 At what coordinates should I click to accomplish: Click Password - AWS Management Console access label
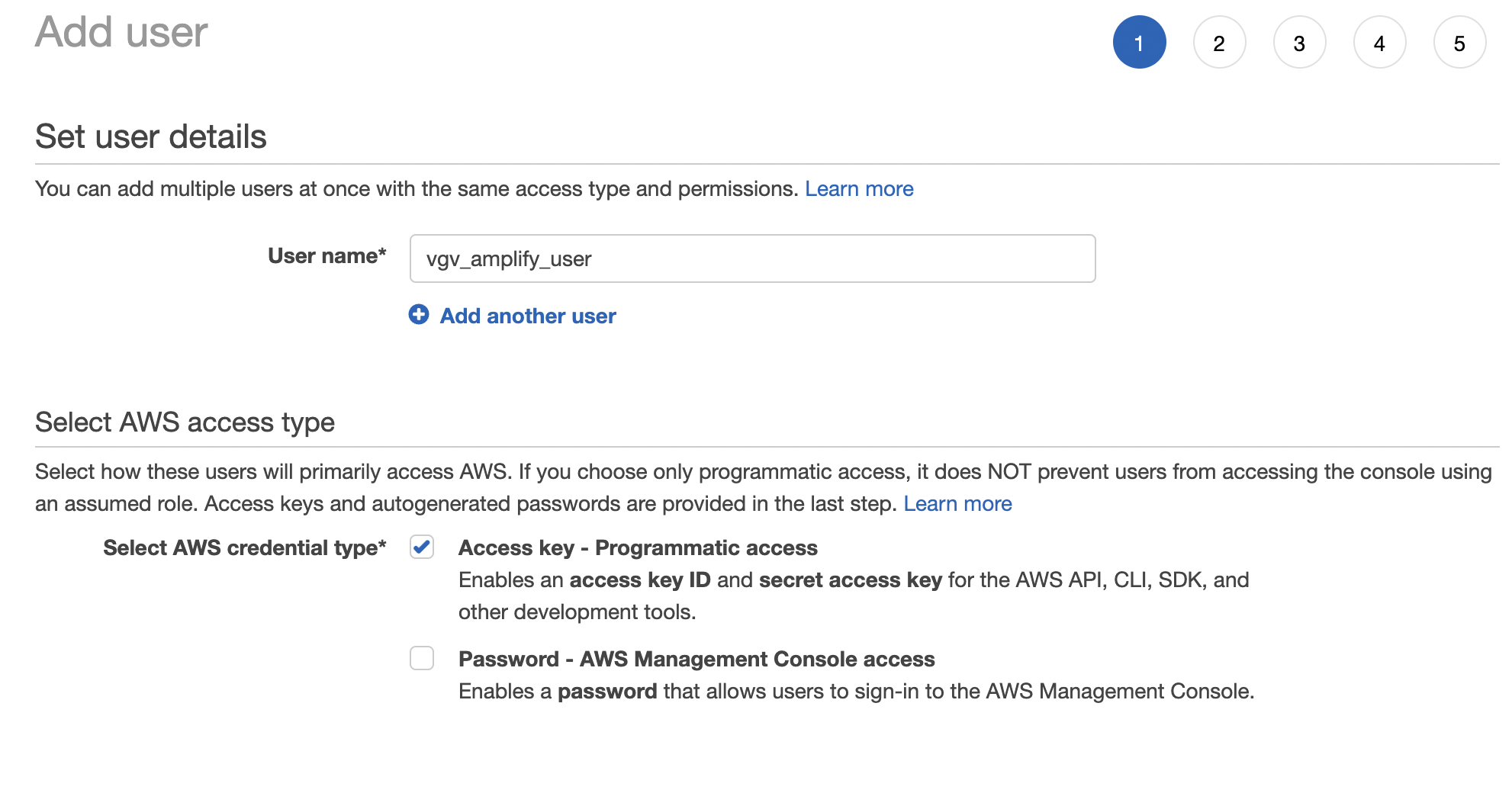pyautogui.click(x=696, y=659)
